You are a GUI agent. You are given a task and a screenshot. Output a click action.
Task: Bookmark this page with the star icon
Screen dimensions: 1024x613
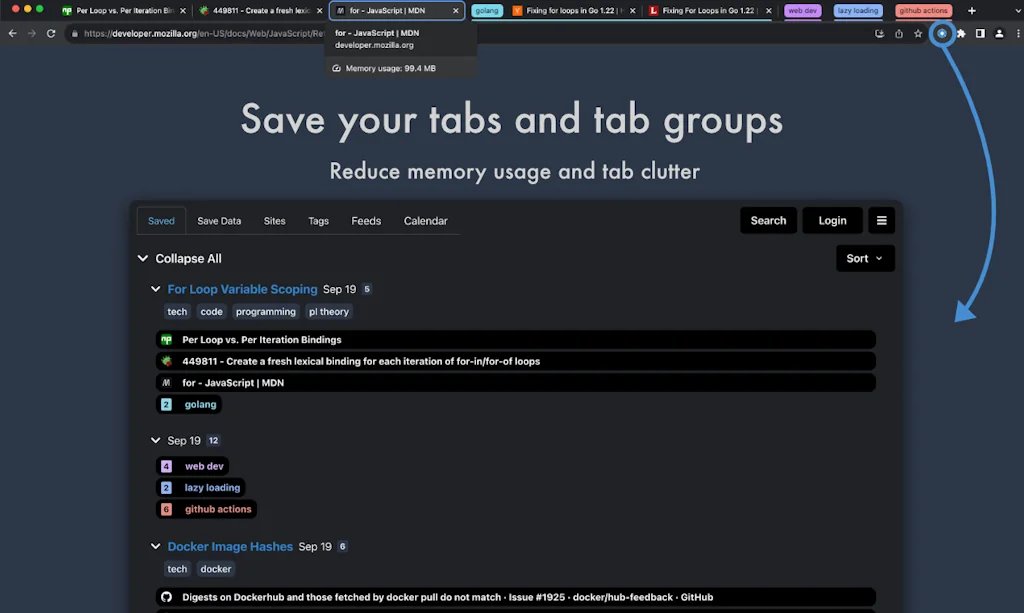(917, 33)
